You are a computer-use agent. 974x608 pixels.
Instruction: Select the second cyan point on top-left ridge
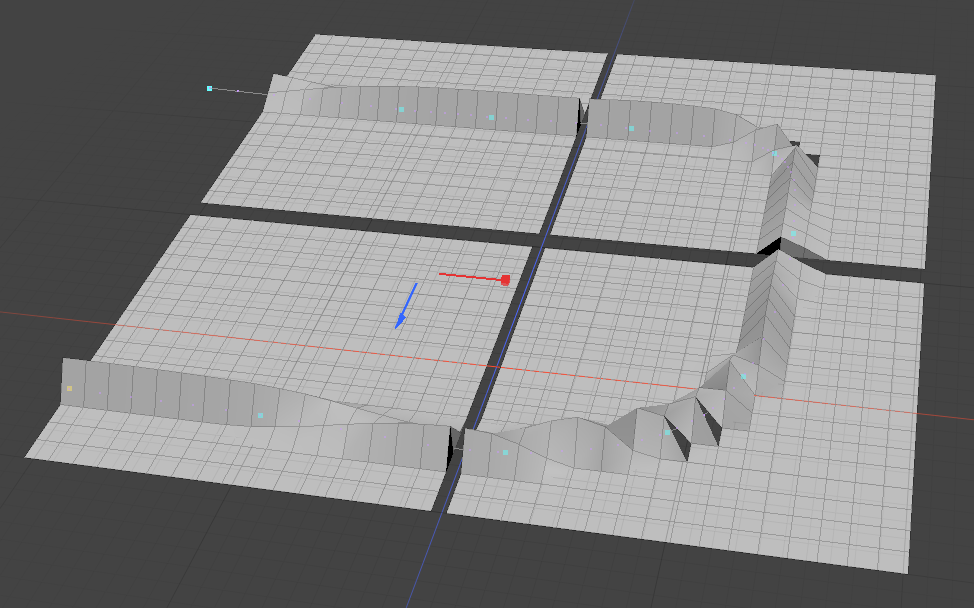click(491, 117)
